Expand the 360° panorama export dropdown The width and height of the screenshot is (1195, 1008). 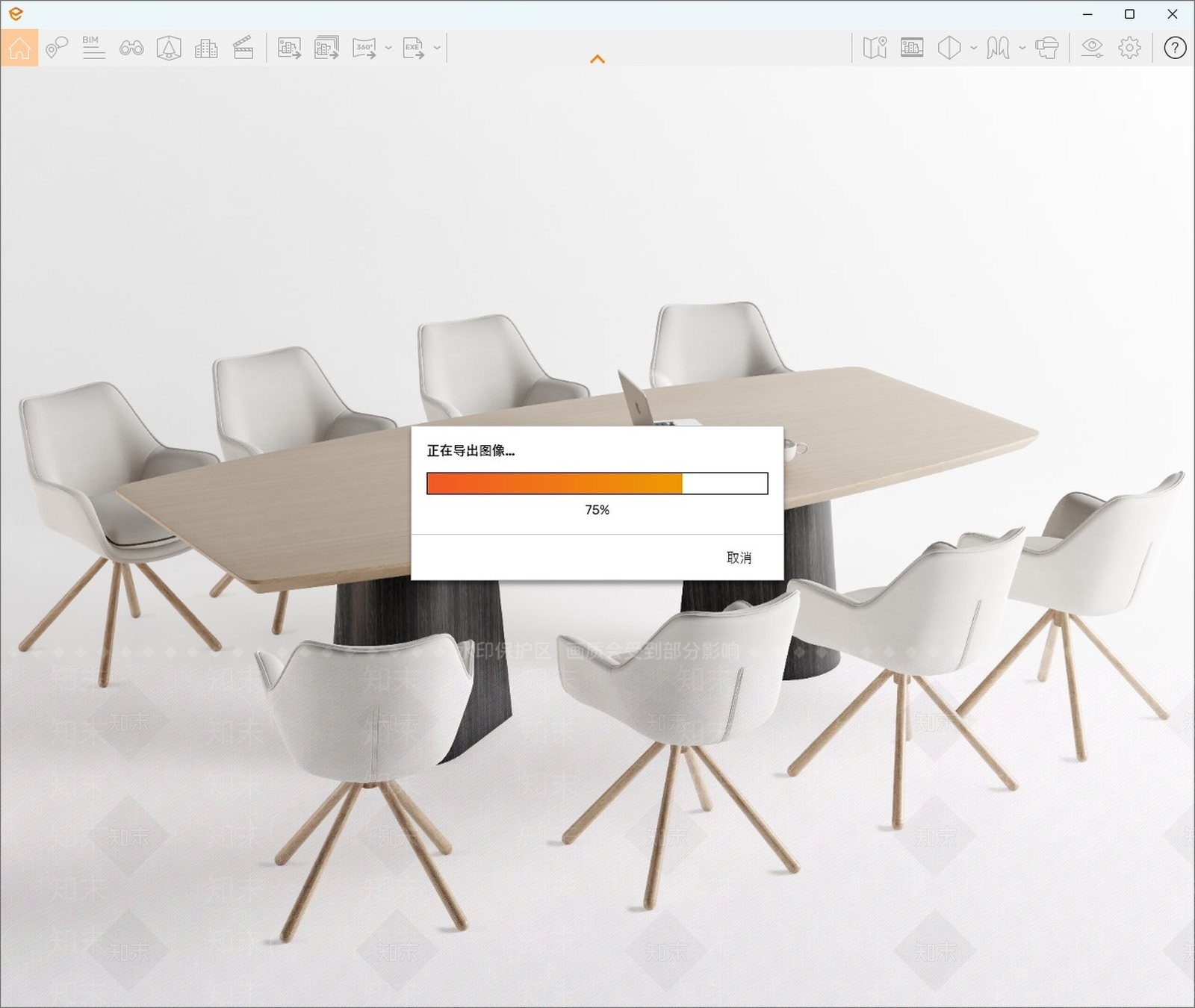(388, 48)
